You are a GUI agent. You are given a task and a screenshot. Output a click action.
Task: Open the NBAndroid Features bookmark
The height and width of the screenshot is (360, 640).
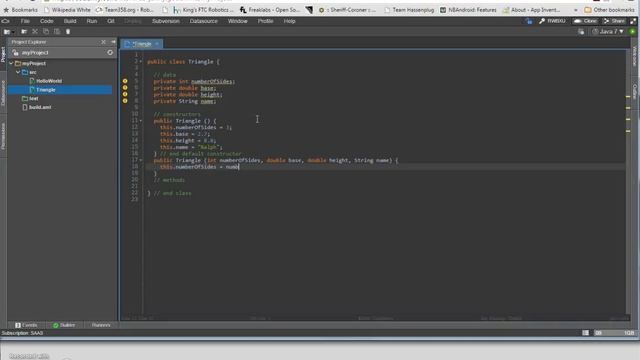pos(468,10)
